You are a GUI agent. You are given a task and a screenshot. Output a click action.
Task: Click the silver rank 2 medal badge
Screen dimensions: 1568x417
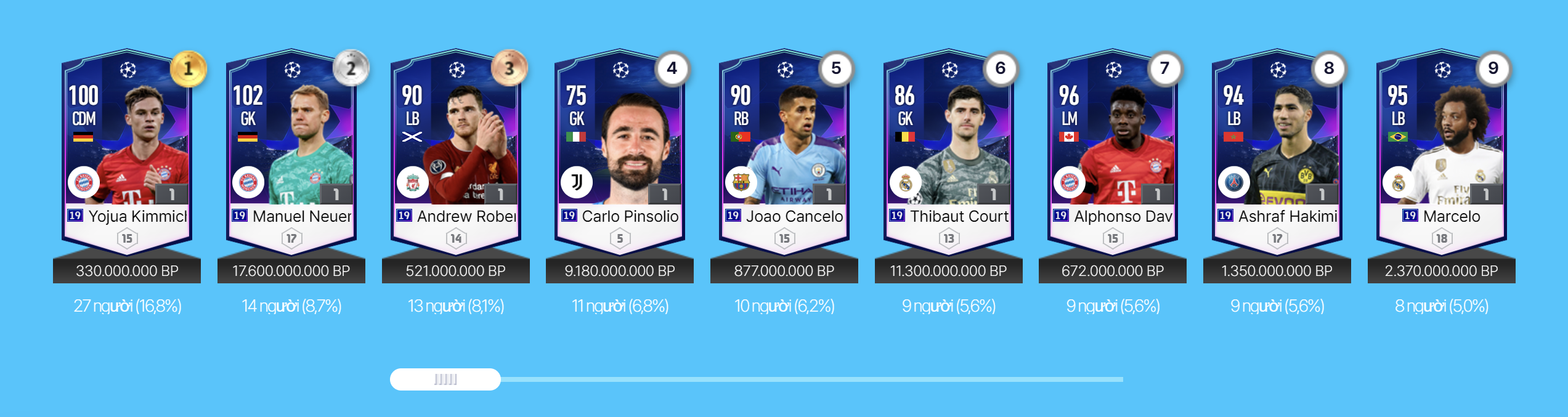(x=351, y=68)
